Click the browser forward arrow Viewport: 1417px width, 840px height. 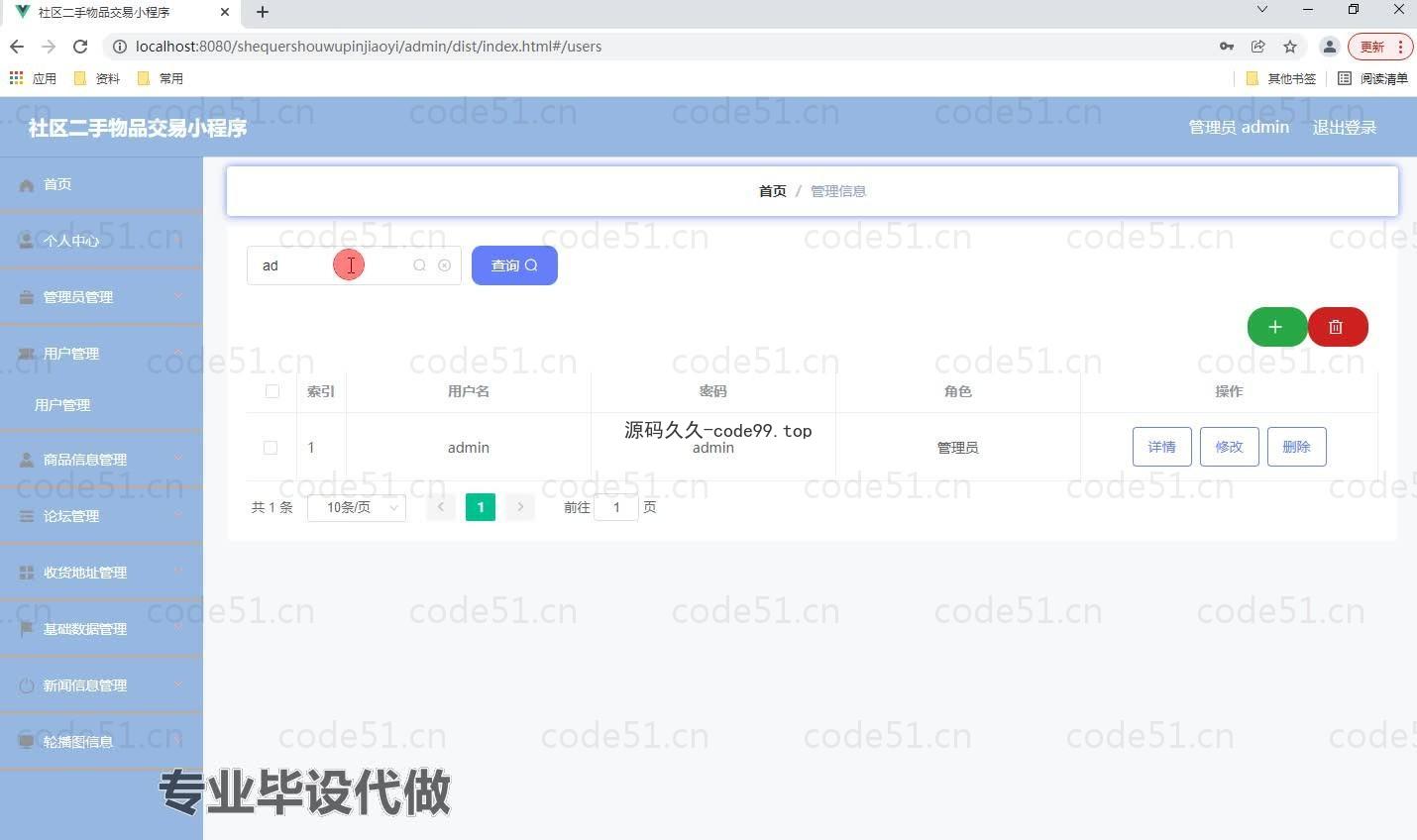49,47
